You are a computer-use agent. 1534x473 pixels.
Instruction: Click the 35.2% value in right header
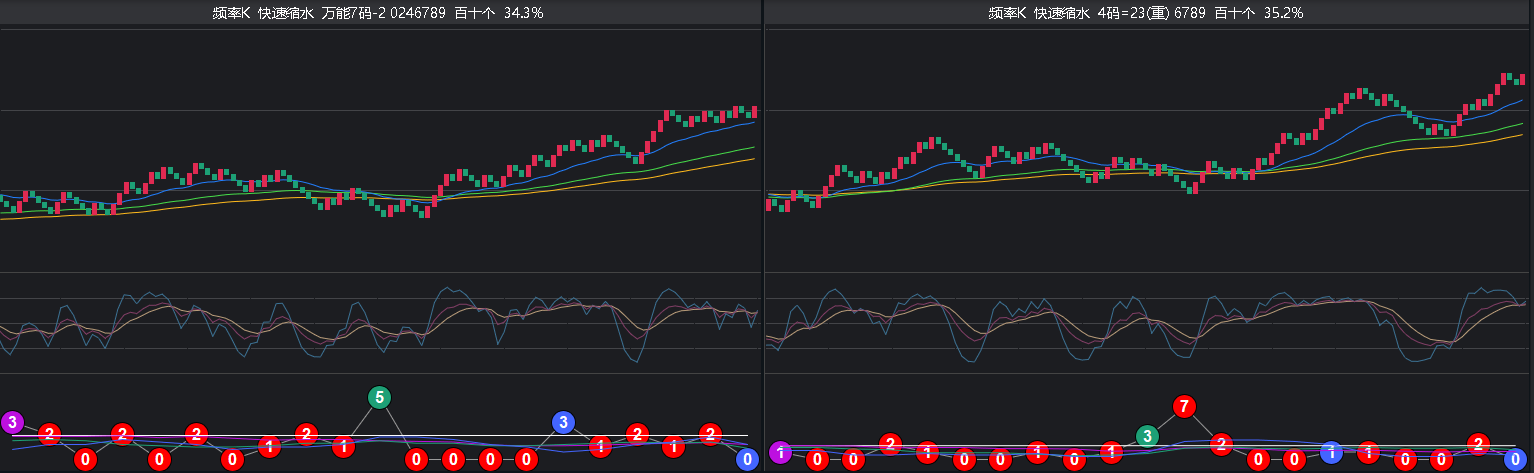pyautogui.click(x=1283, y=12)
